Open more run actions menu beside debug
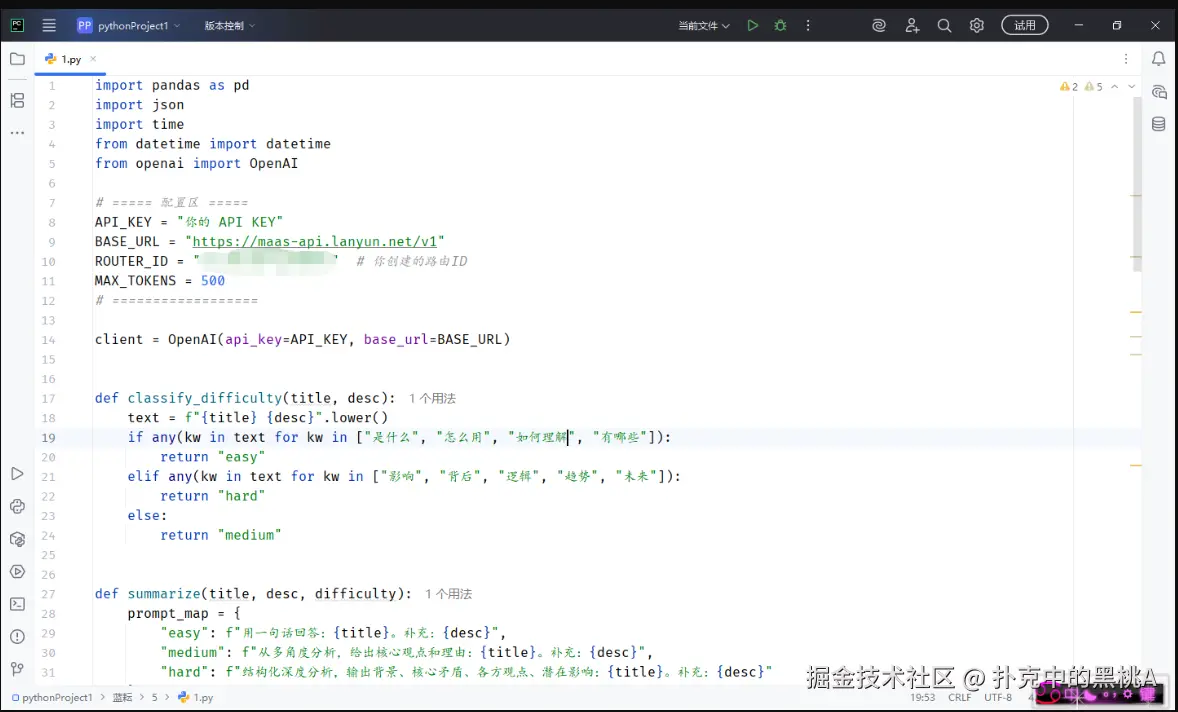The width and height of the screenshot is (1178, 712). 808,26
